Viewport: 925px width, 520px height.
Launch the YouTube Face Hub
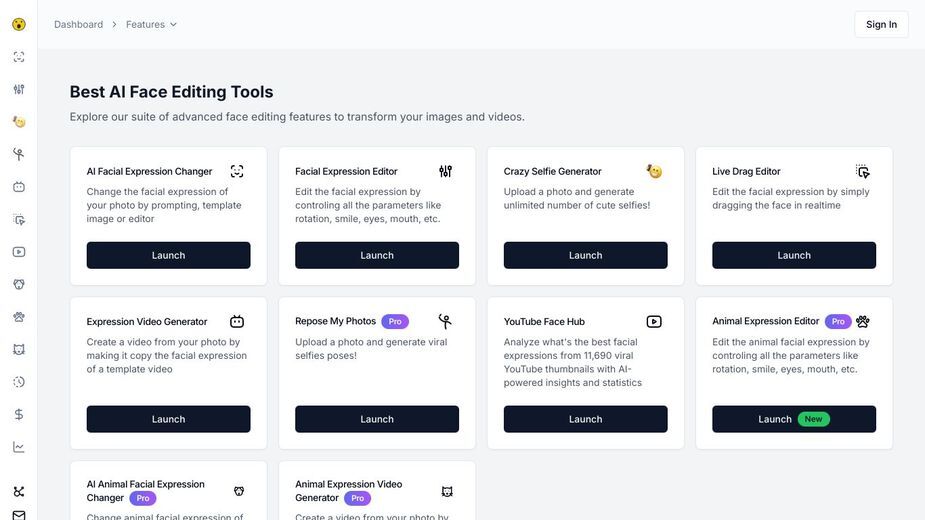point(585,419)
